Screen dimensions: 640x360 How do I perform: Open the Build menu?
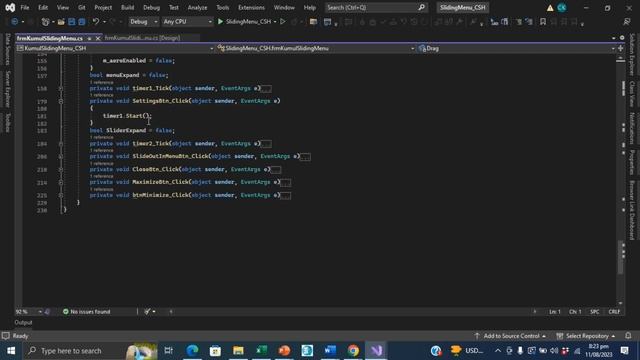[127, 7]
